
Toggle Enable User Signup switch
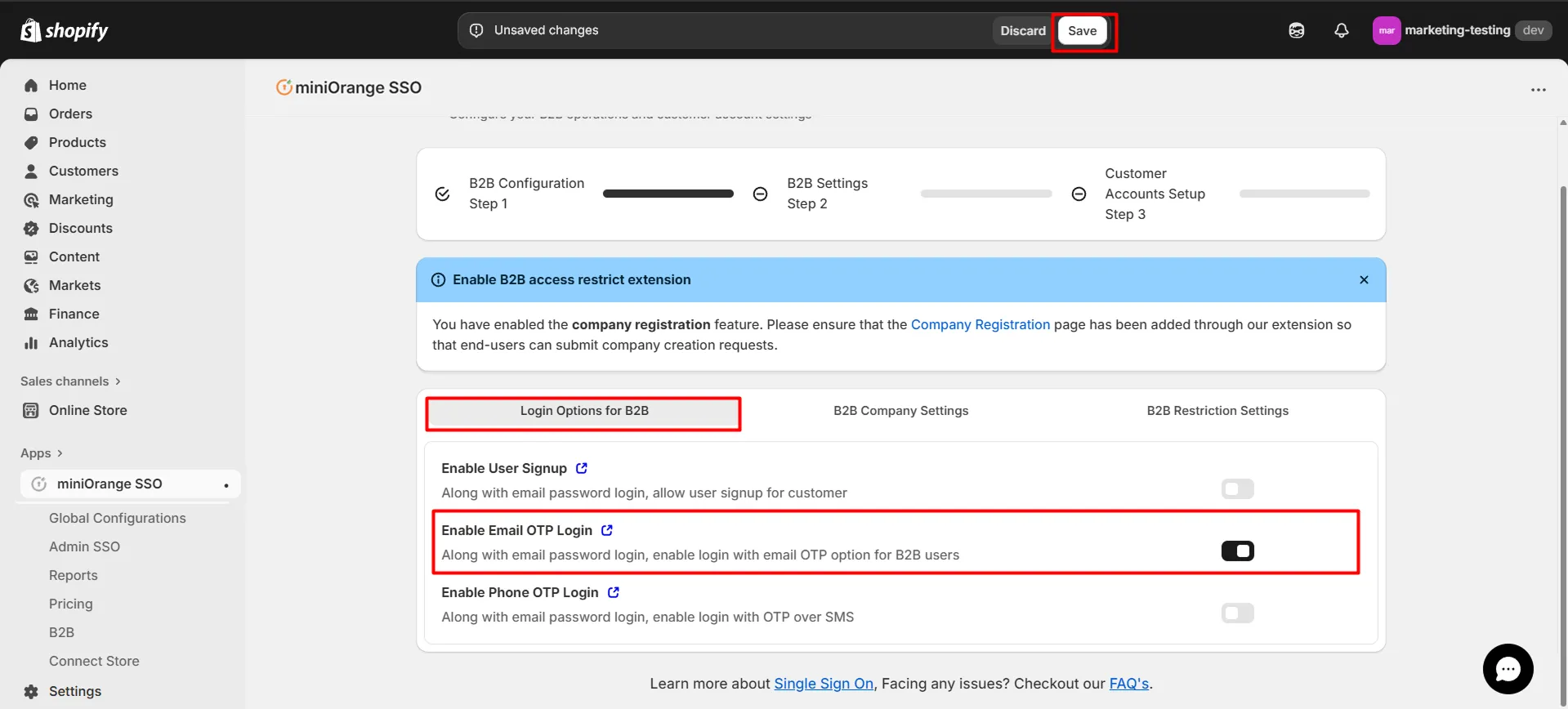tap(1238, 489)
